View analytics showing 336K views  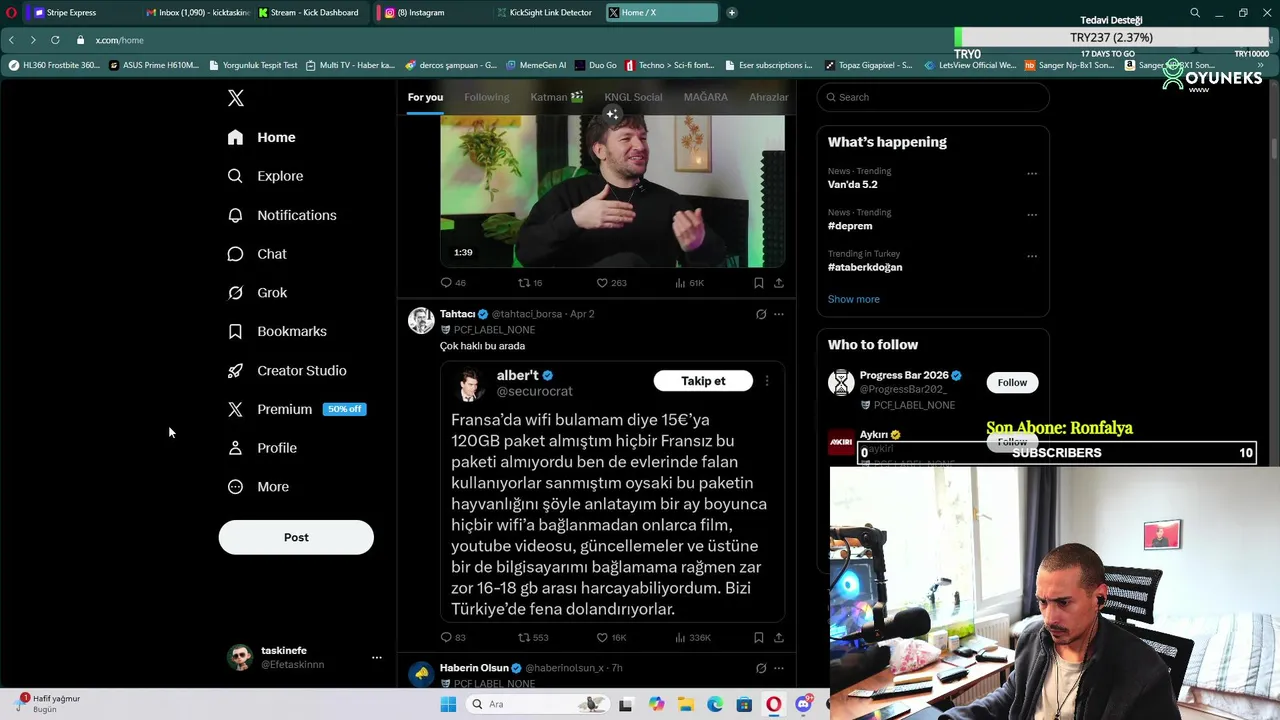(x=693, y=637)
